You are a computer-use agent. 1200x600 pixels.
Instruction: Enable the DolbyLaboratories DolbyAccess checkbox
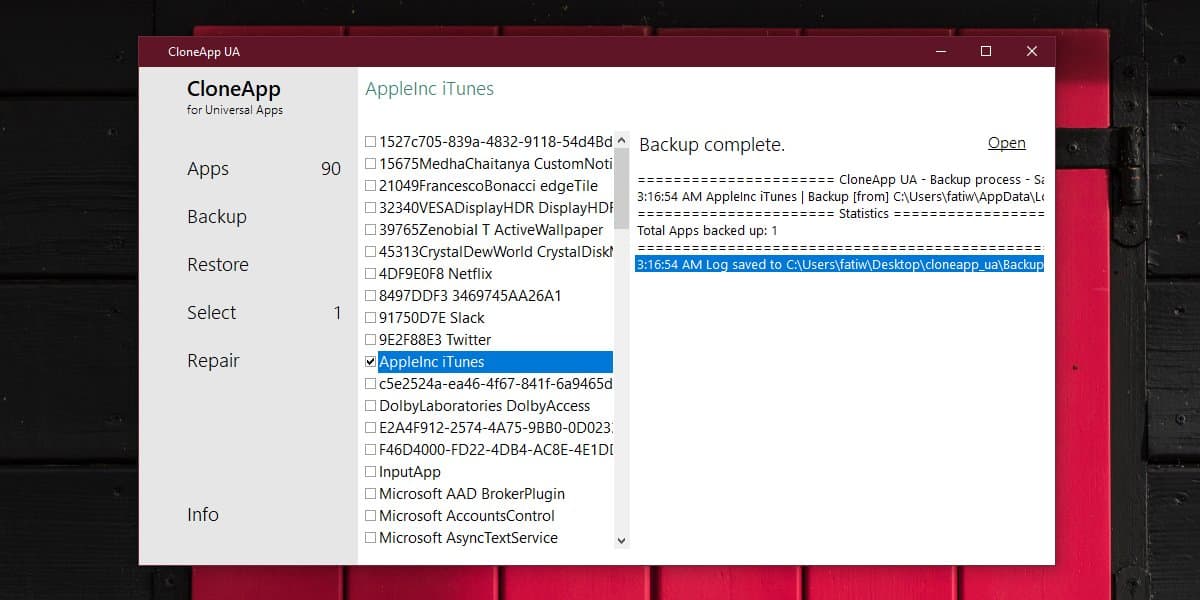pos(371,406)
